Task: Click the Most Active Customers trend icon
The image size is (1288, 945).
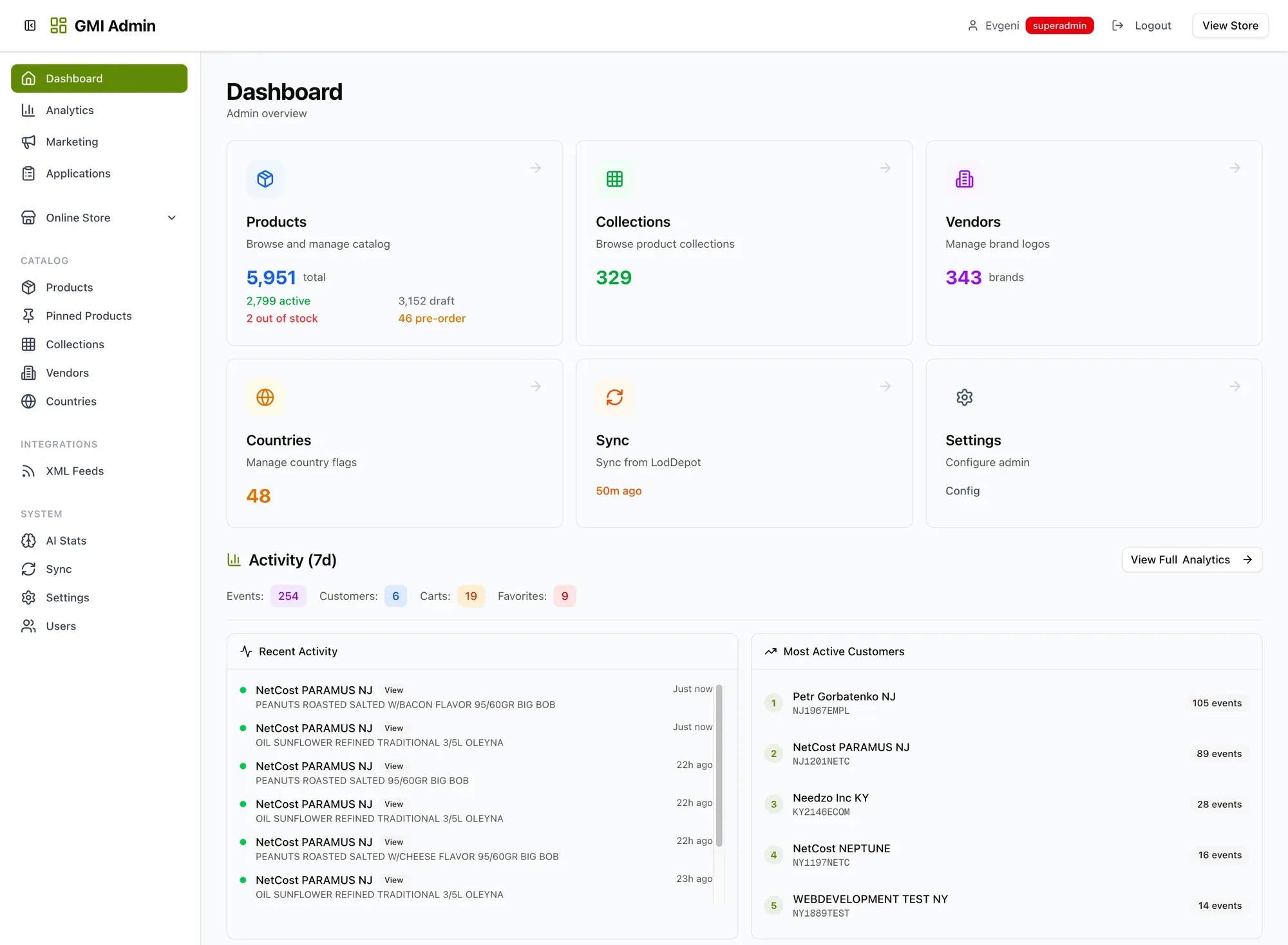Action: (x=770, y=651)
